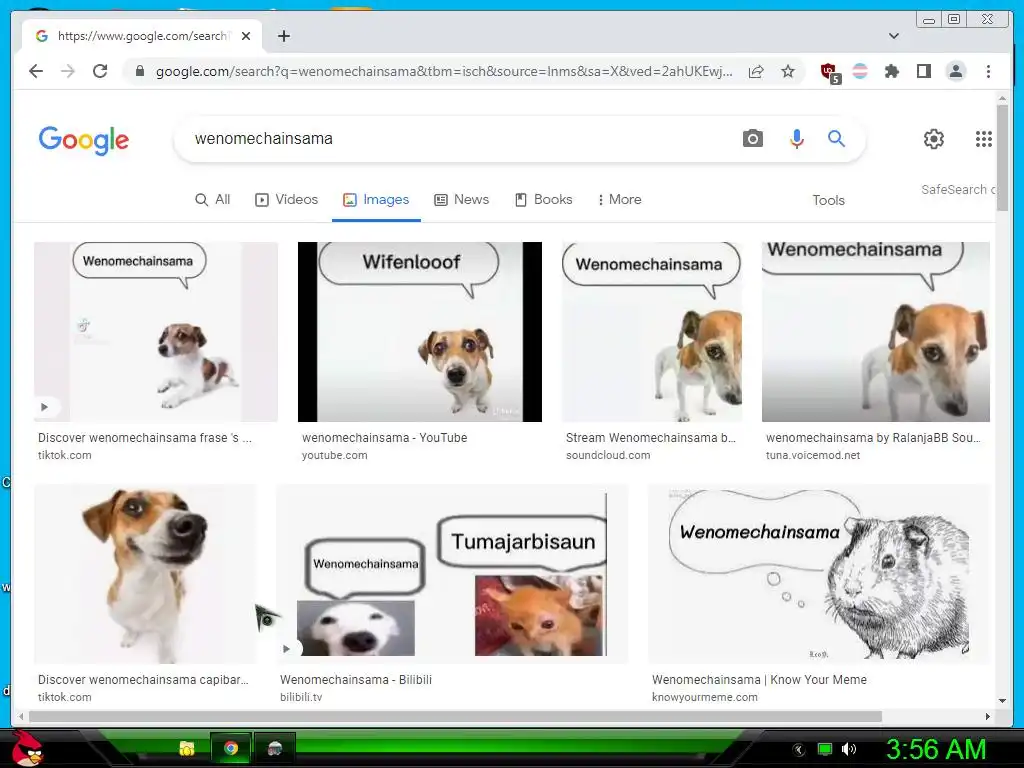Click the 3:56 AM taskbar clock
1024x768 pixels.
tap(935, 750)
